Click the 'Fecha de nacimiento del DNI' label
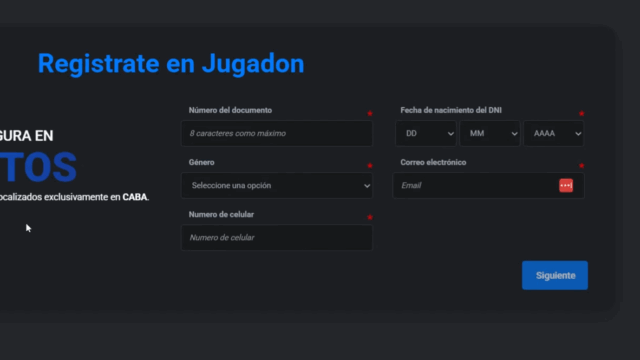The width and height of the screenshot is (640, 360). pos(451,110)
